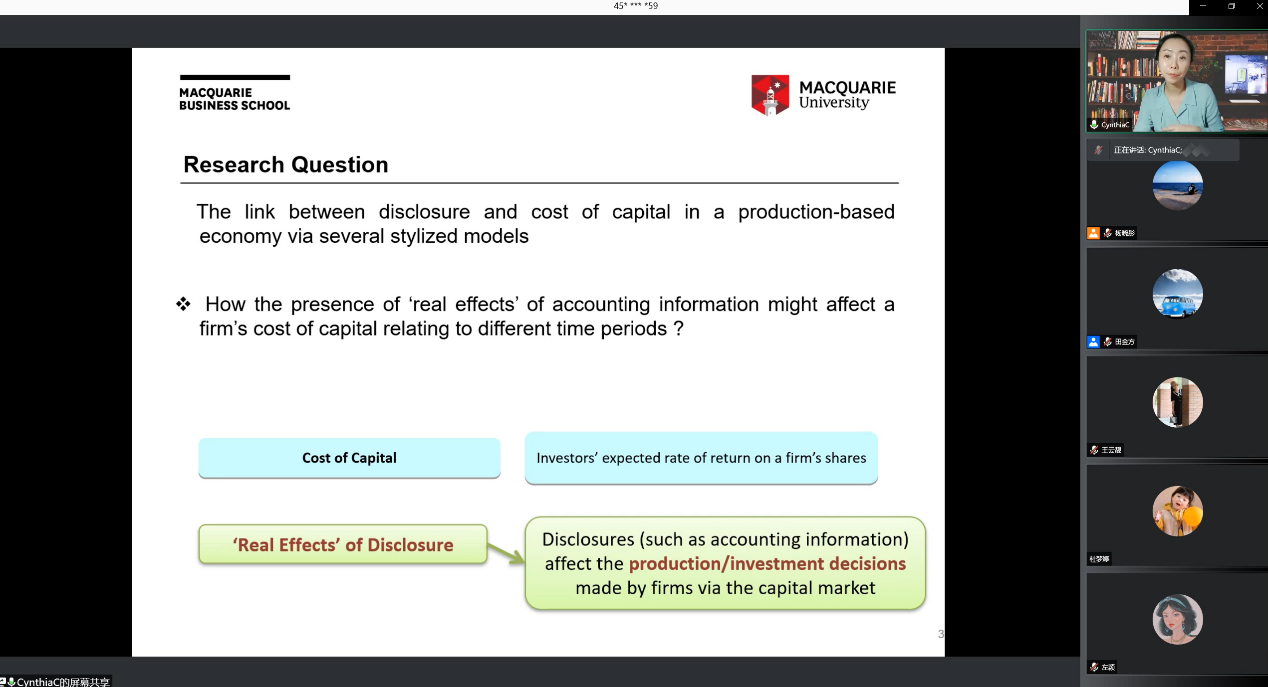This screenshot has height=687, width=1268.
Task: Select the cartoon girl avatar
Action: (1177, 619)
